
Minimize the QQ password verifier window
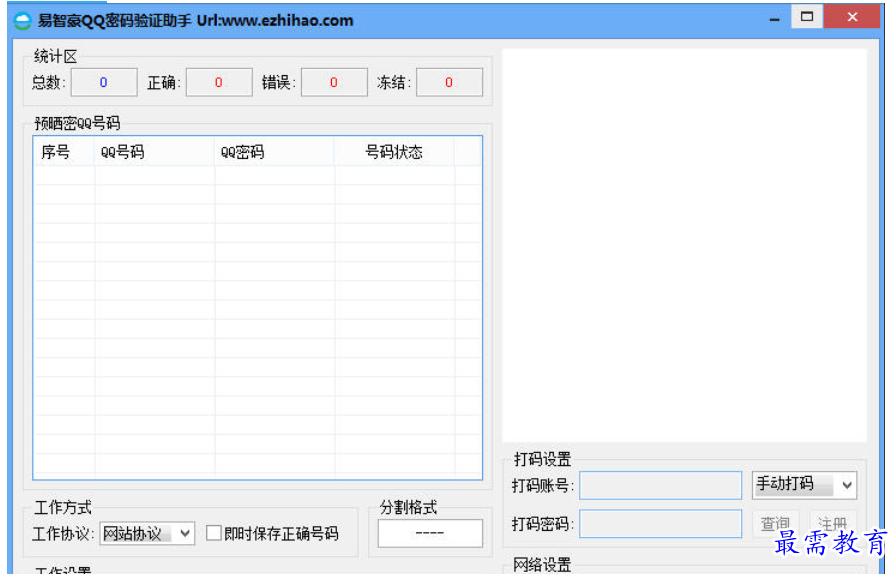[x=774, y=19]
